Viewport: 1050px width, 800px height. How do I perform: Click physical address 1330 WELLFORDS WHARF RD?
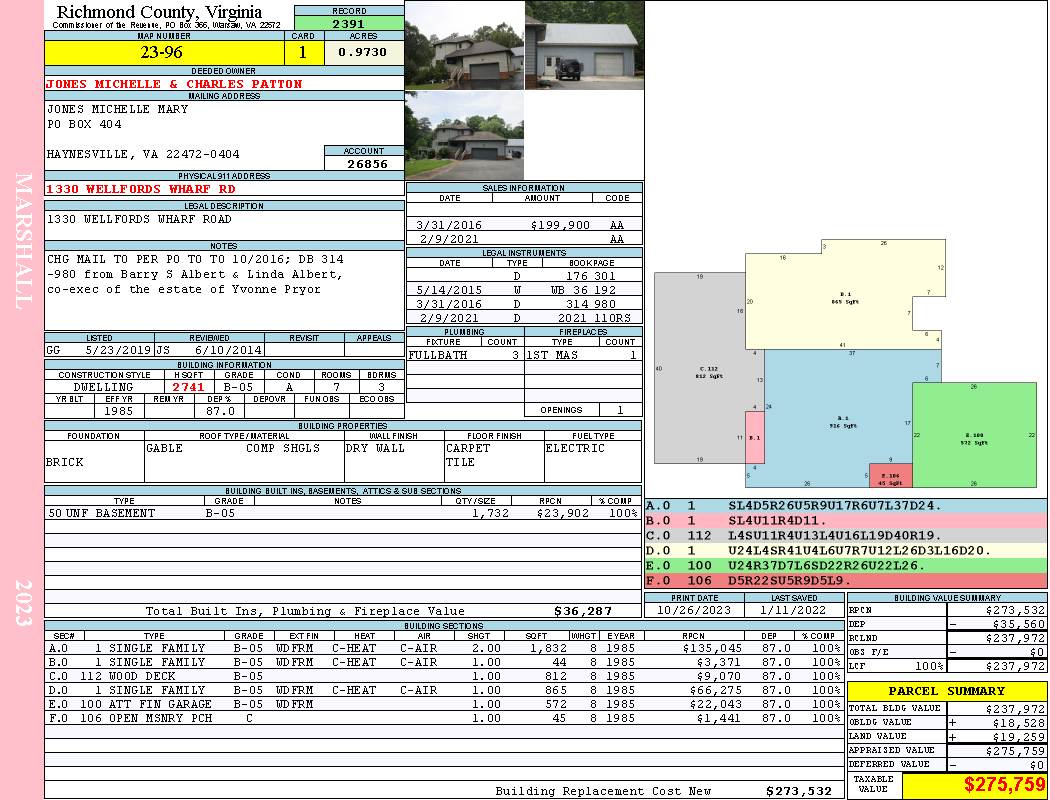[x=141, y=189]
